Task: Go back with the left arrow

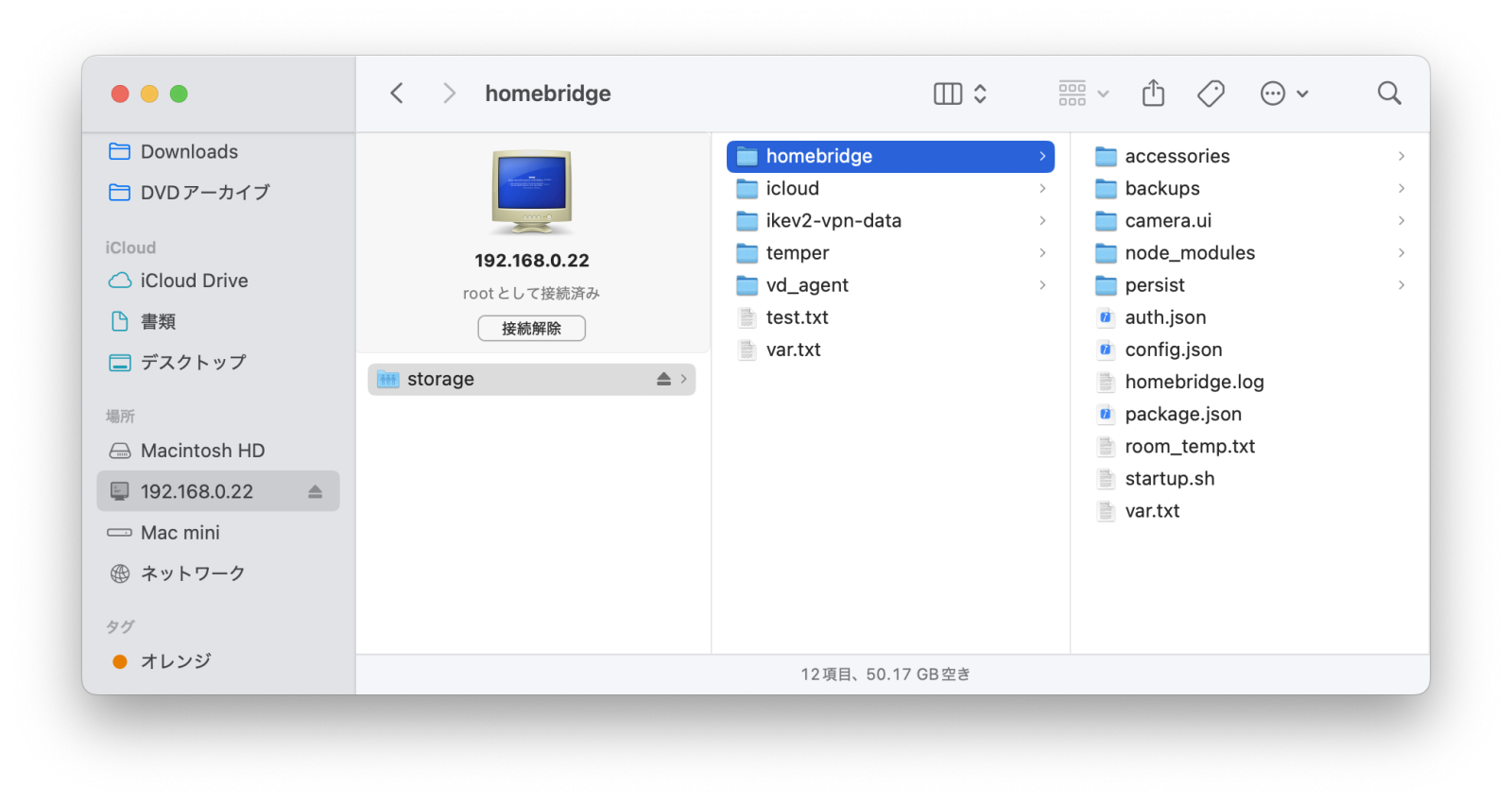Action: pos(397,94)
